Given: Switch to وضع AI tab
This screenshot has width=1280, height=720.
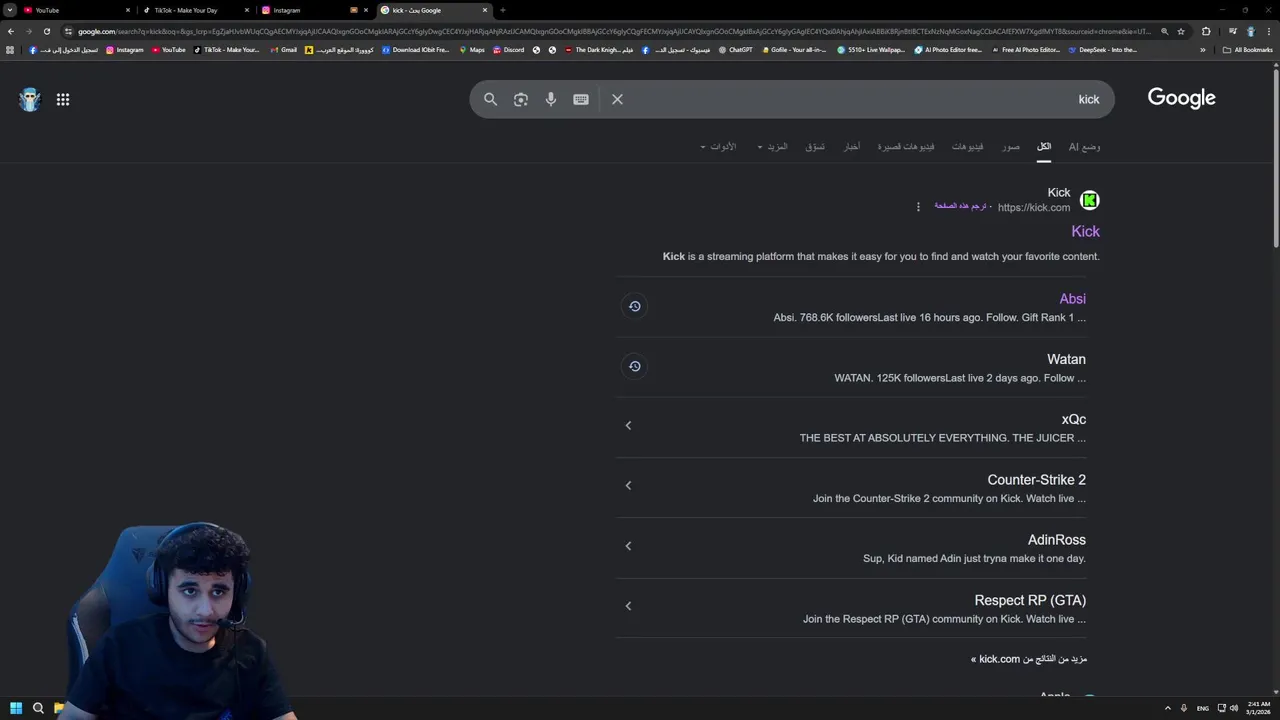Looking at the screenshot, I should coord(1084,147).
